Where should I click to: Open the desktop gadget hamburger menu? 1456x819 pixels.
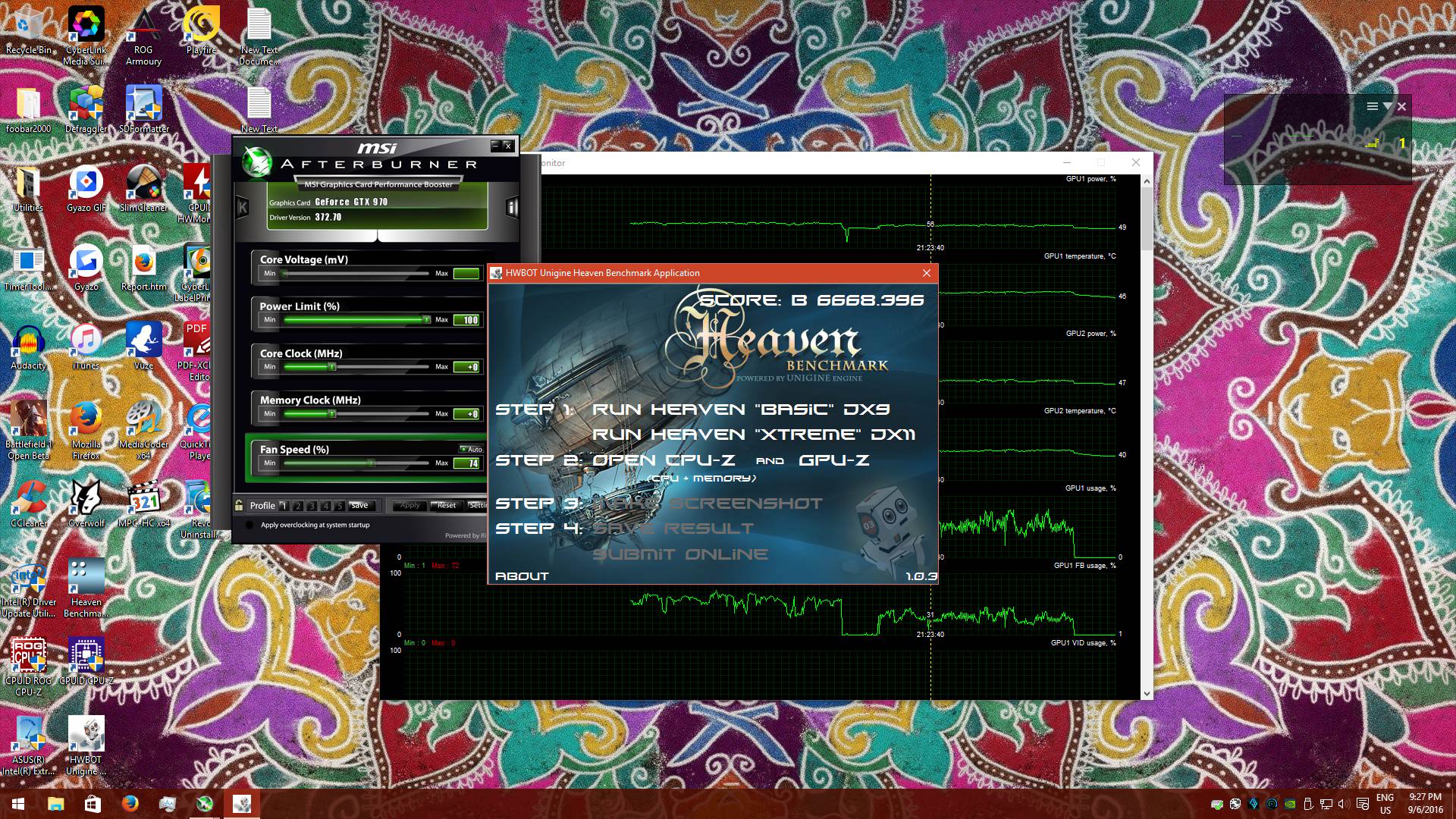1372,107
